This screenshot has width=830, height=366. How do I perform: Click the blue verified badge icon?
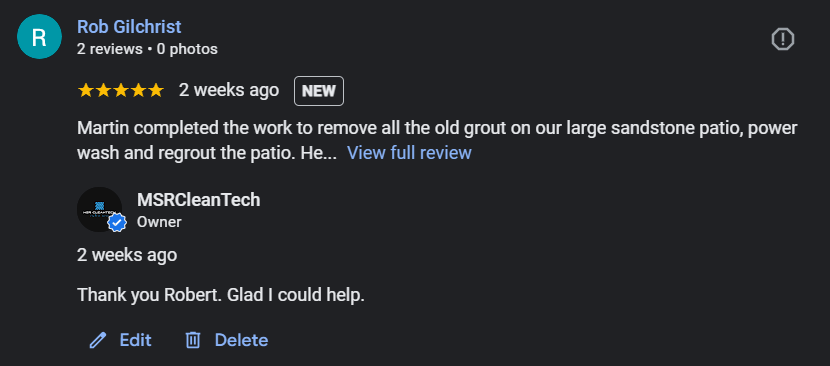tap(117, 223)
